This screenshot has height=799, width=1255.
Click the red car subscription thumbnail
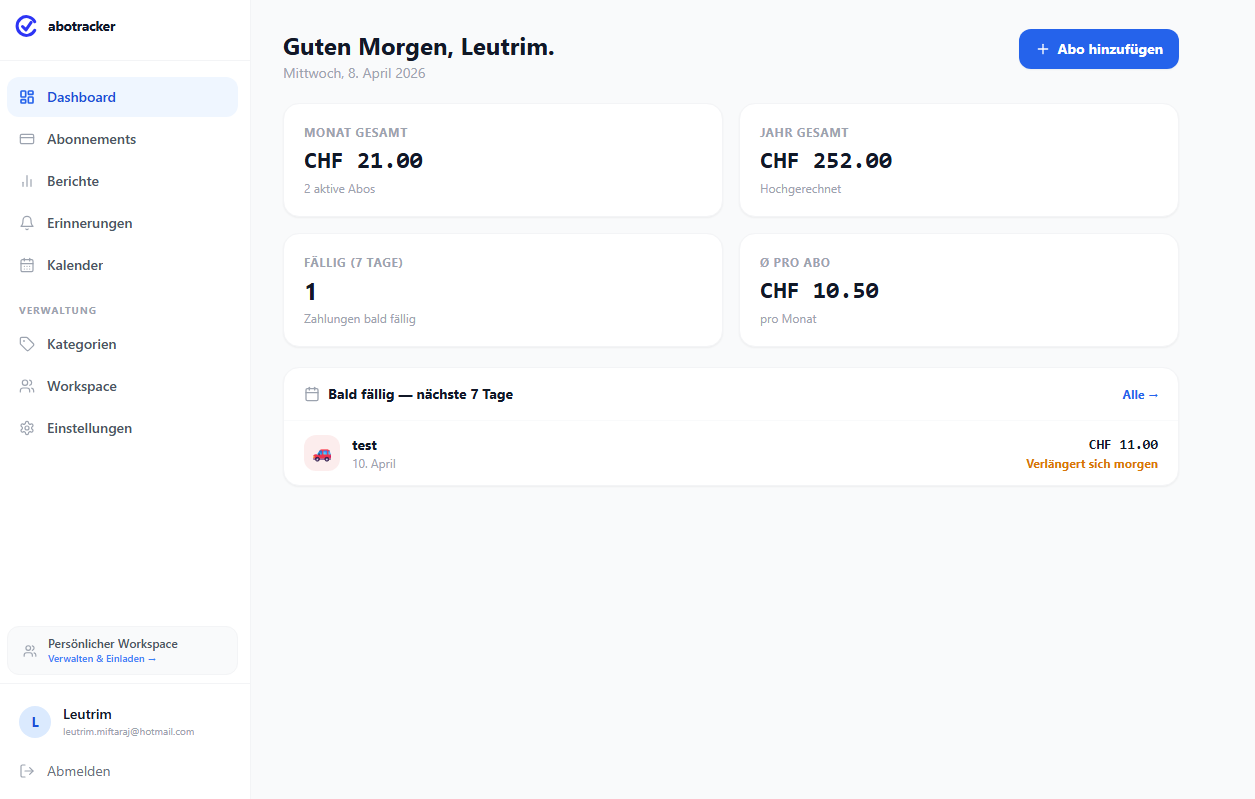pos(322,453)
